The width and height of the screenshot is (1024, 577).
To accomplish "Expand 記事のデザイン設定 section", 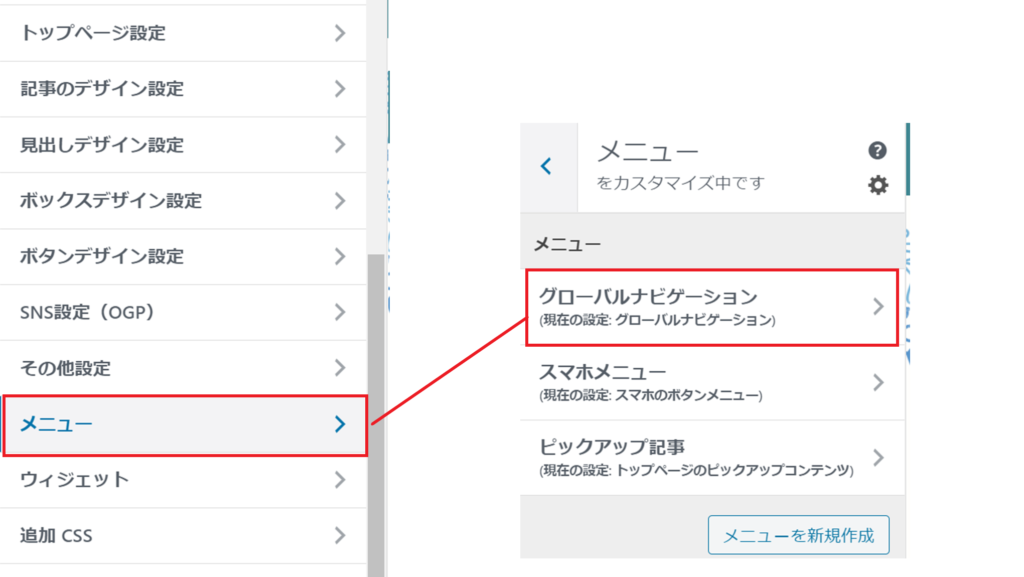I will pos(183,89).
